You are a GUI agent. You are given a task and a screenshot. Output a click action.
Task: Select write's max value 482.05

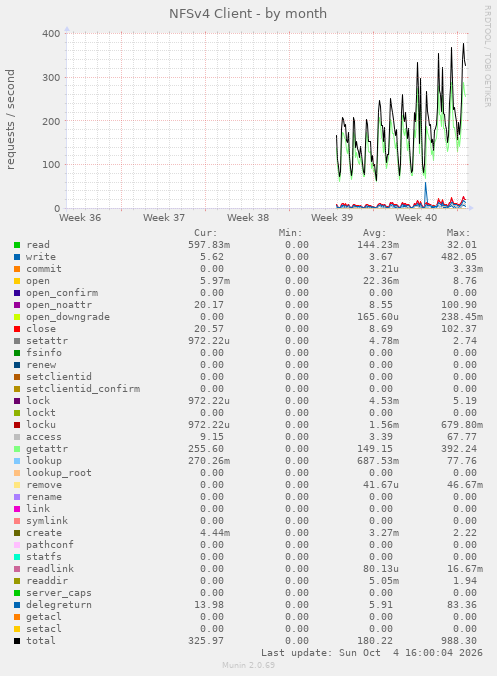[459, 257]
